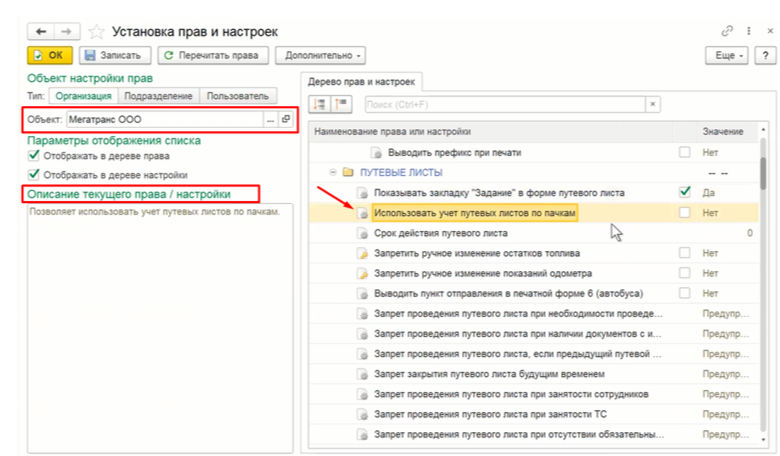Check 'Выводить пункт отправления в печатной форме 6' box
The width and height of the screenshot is (780, 456).
684,293
